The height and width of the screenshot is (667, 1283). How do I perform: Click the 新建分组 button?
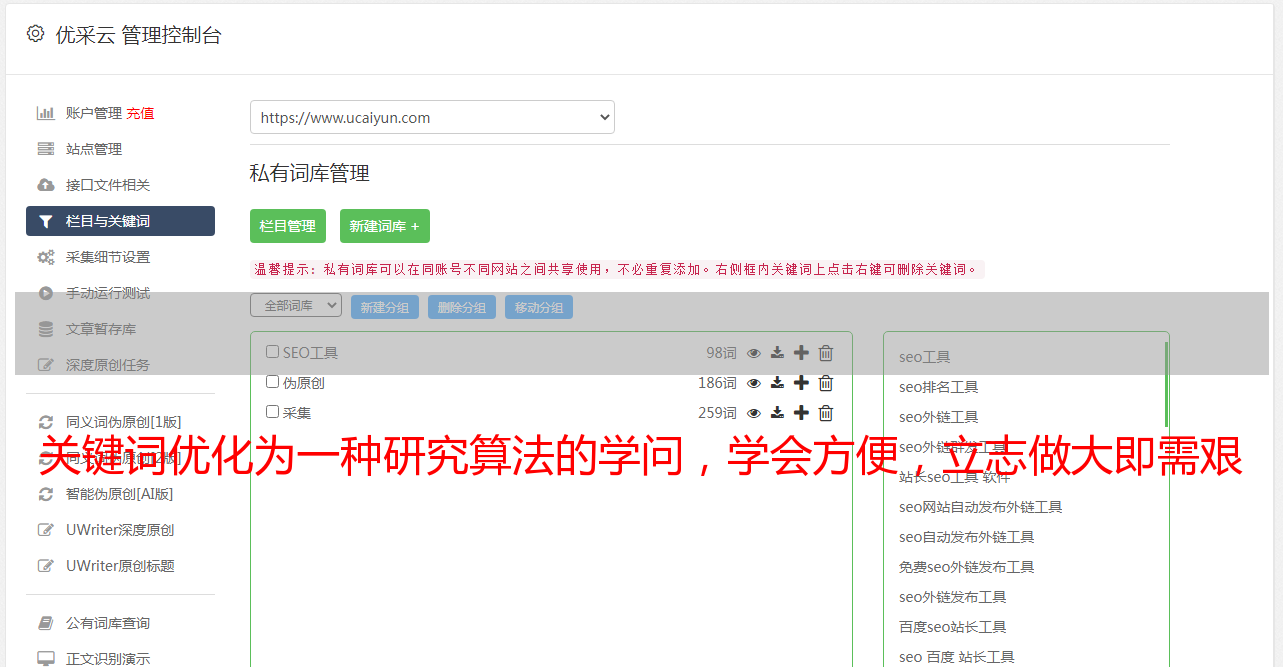(385, 307)
